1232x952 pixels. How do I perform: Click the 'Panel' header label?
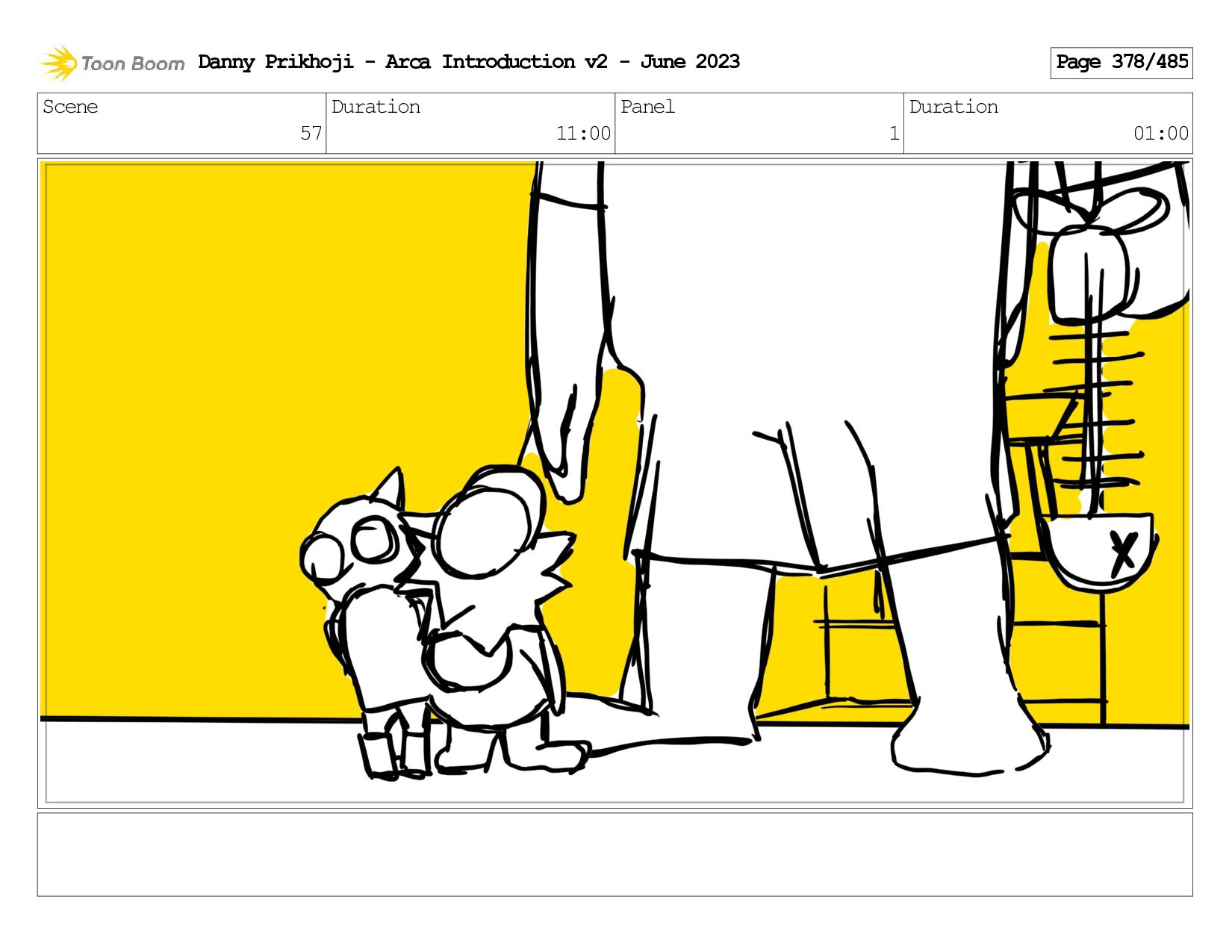[x=647, y=107]
